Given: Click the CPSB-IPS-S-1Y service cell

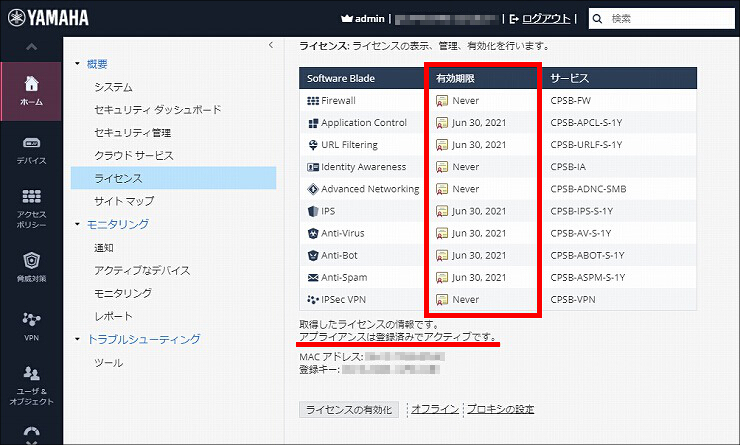Looking at the screenshot, I should [581, 211].
